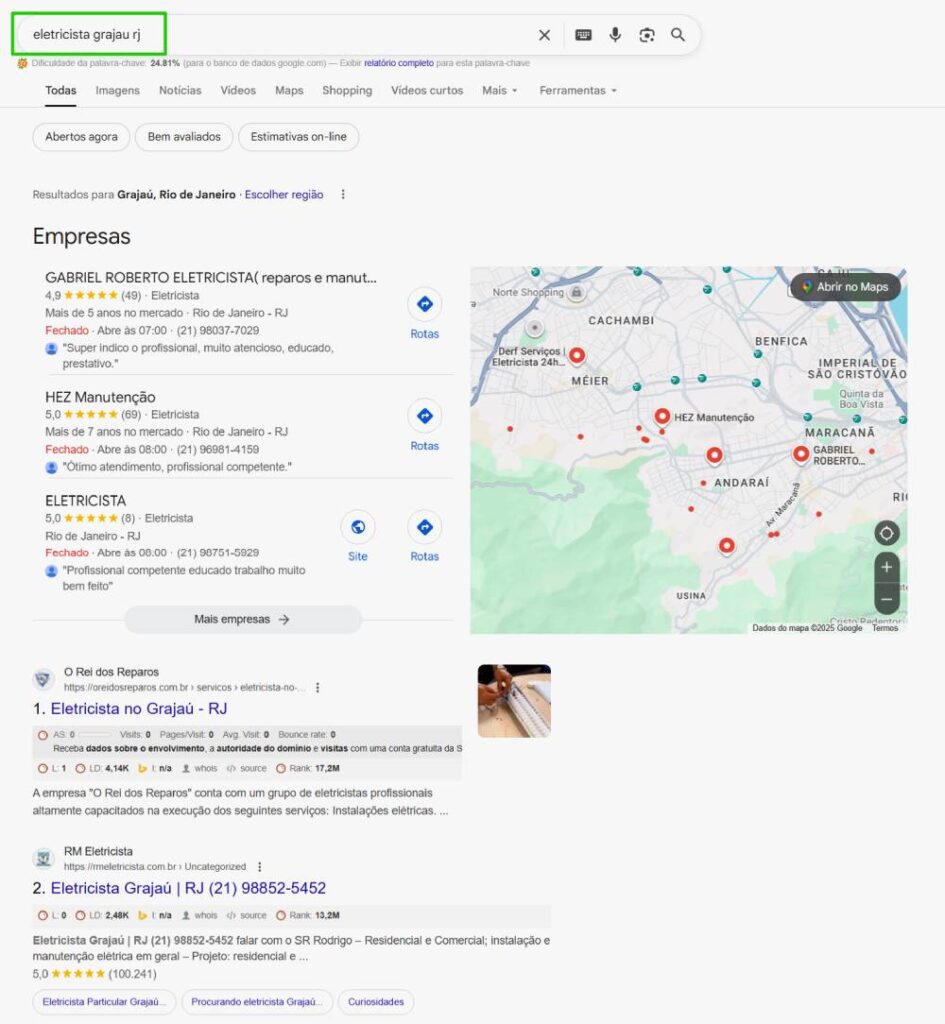Open the GABRIEL ROBERTO ELETRICISTA business listing
Viewport: 945px width, 1024px height.
coord(211,278)
